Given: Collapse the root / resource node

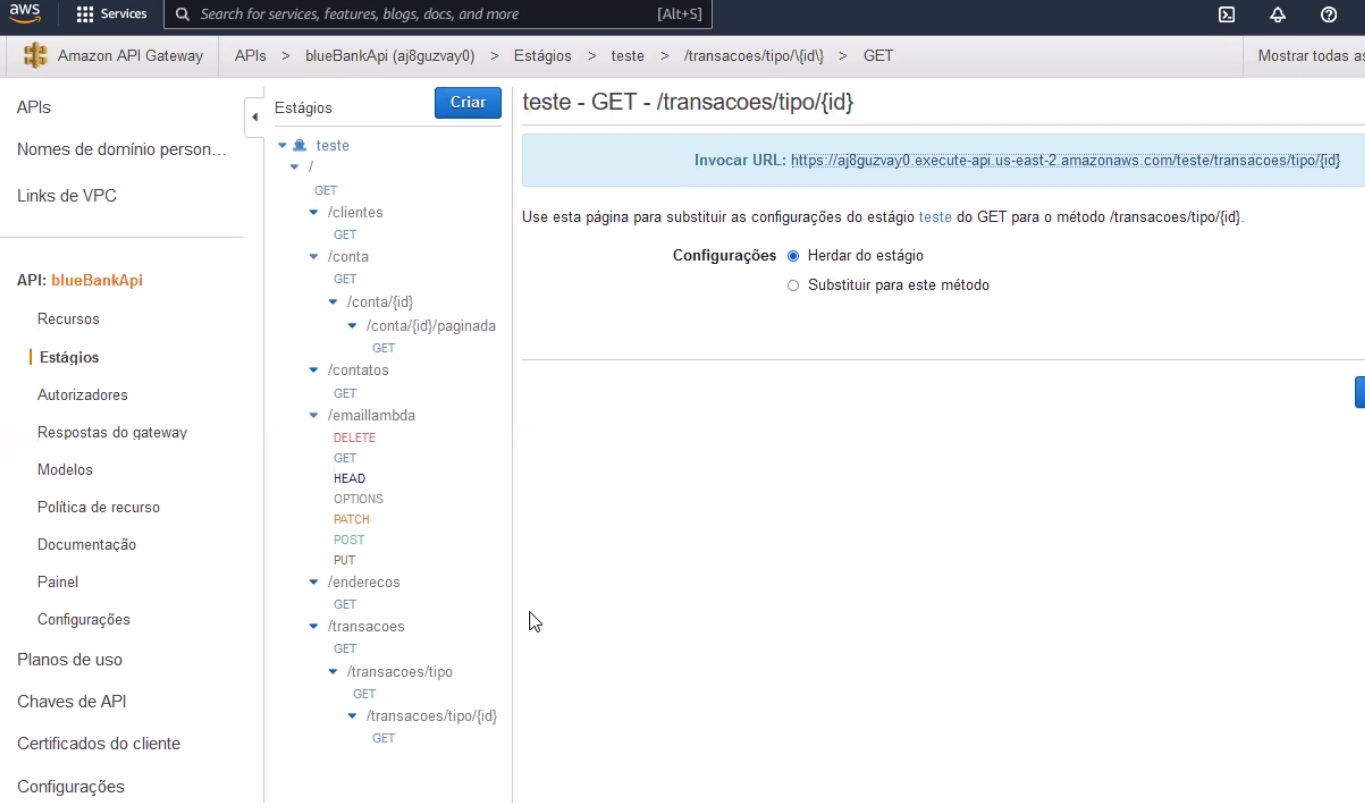Looking at the screenshot, I should (x=294, y=167).
